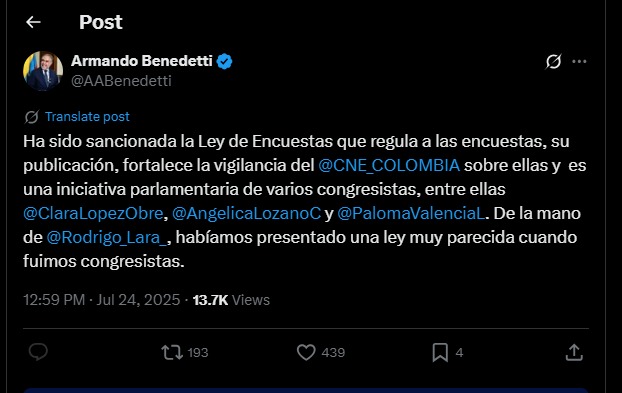This screenshot has width=622, height=393.
Task: Open the @PalomaValenciaL mention
Action: [411, 213]
